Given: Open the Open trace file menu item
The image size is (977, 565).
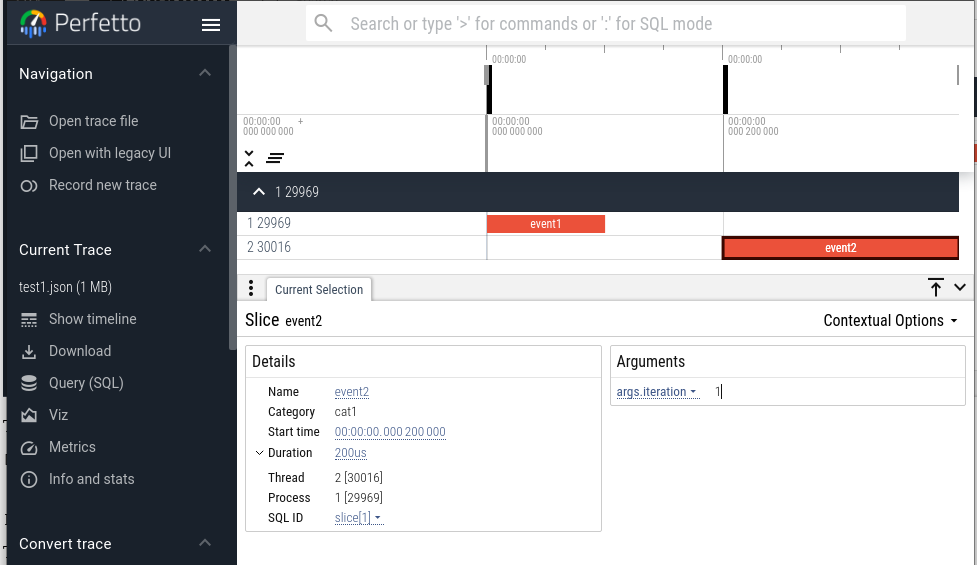Looking at the screenshot, I should point(93,121).
